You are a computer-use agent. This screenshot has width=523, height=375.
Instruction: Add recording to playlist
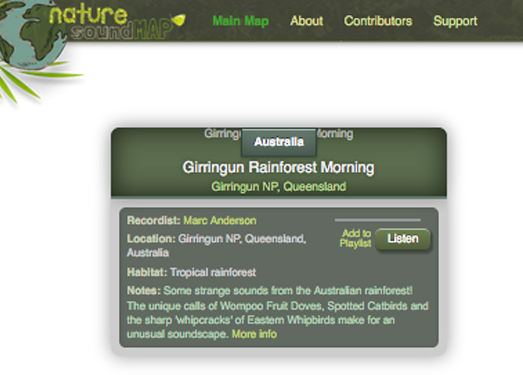coord(356,238)
